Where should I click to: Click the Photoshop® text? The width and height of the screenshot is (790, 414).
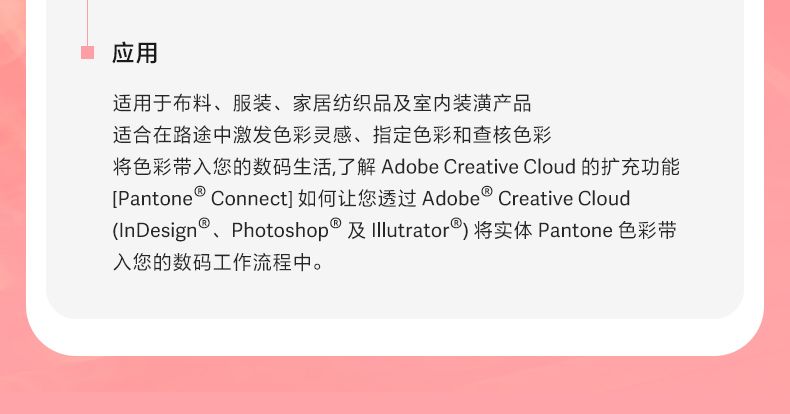click(x=286, y=230)
